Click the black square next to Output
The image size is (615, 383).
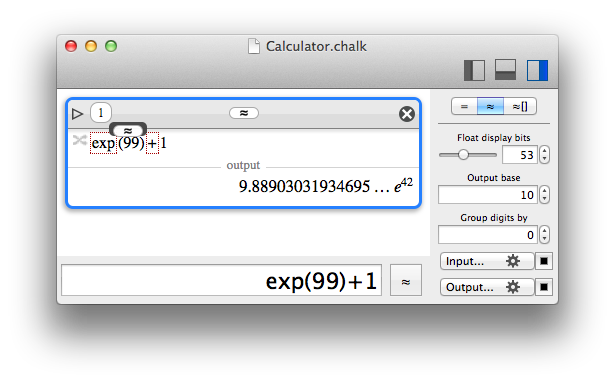[544, 287]
